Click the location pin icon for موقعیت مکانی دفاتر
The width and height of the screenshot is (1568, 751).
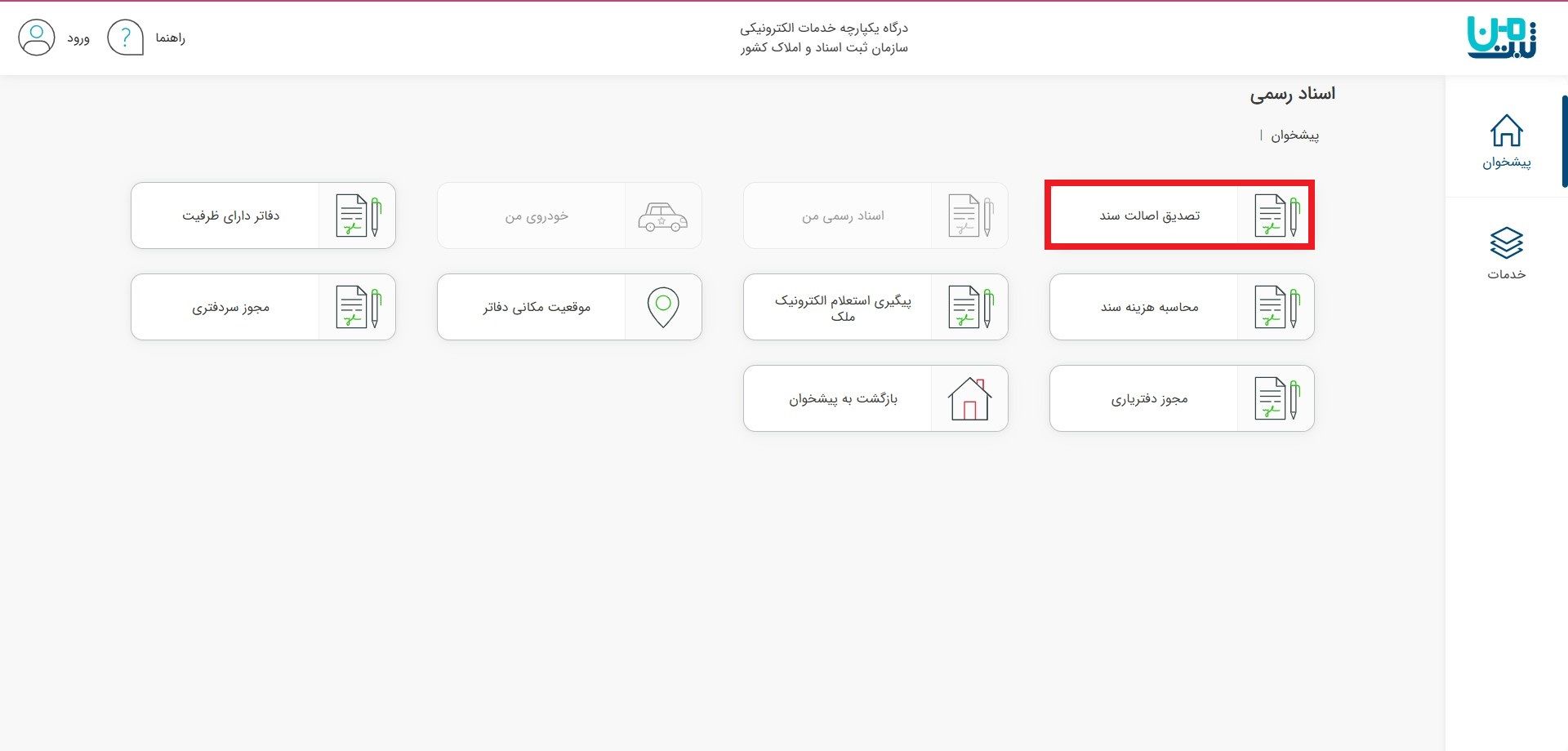point(663,307)
